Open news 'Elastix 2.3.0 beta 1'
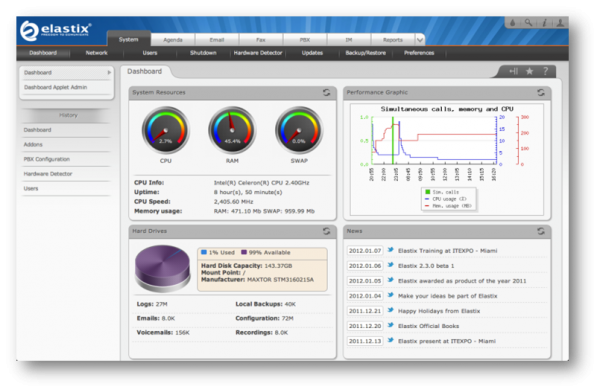The image size is (600, 392). click(x=426, y=266)
